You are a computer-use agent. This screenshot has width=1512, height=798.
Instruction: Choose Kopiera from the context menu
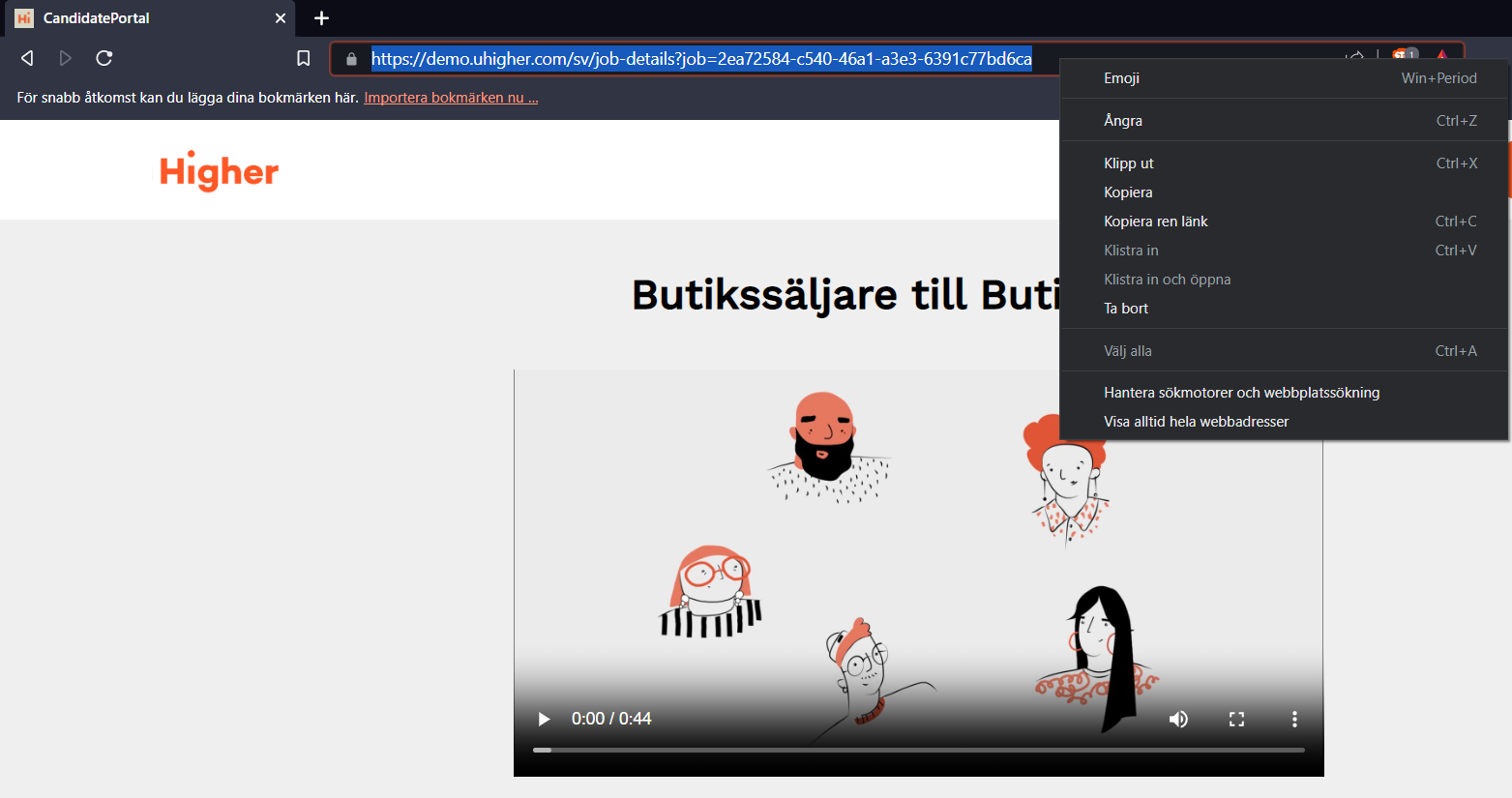1128,192
